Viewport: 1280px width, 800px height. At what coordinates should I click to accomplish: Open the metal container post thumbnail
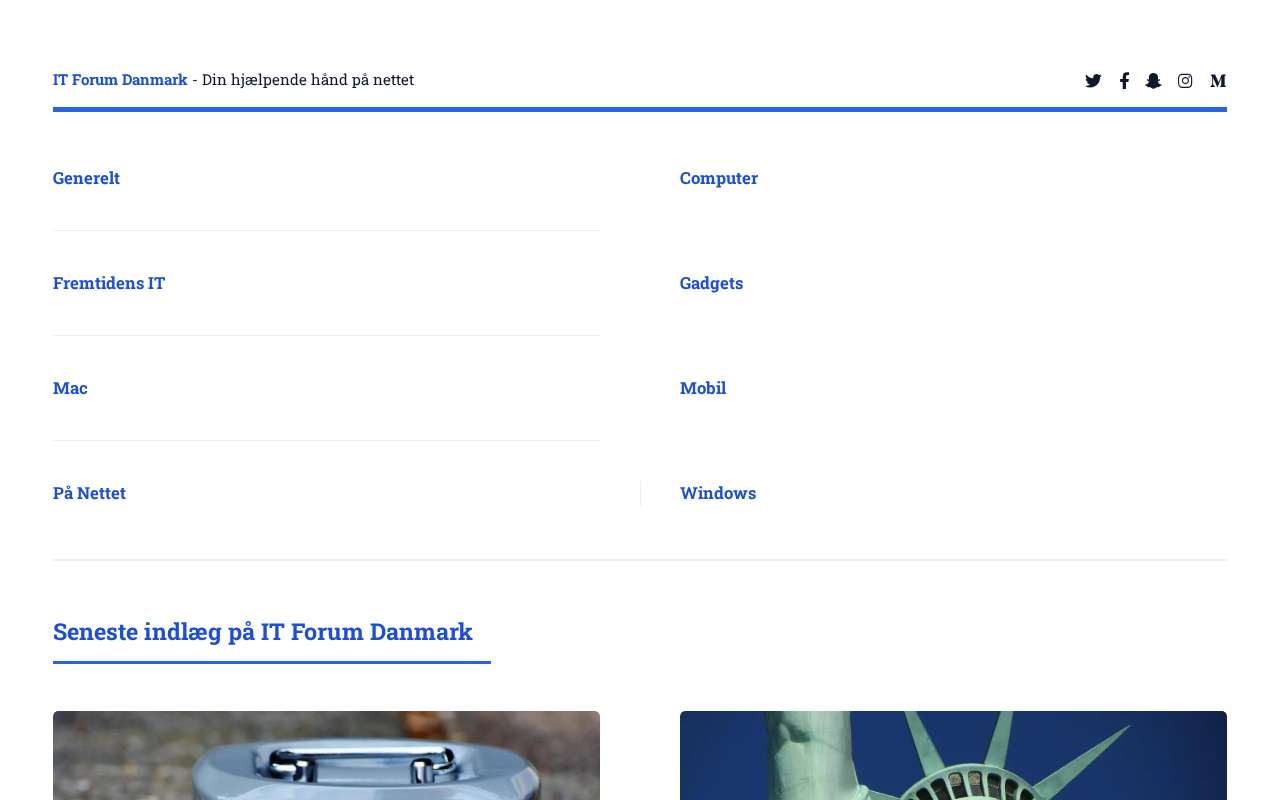click(326, 755)
